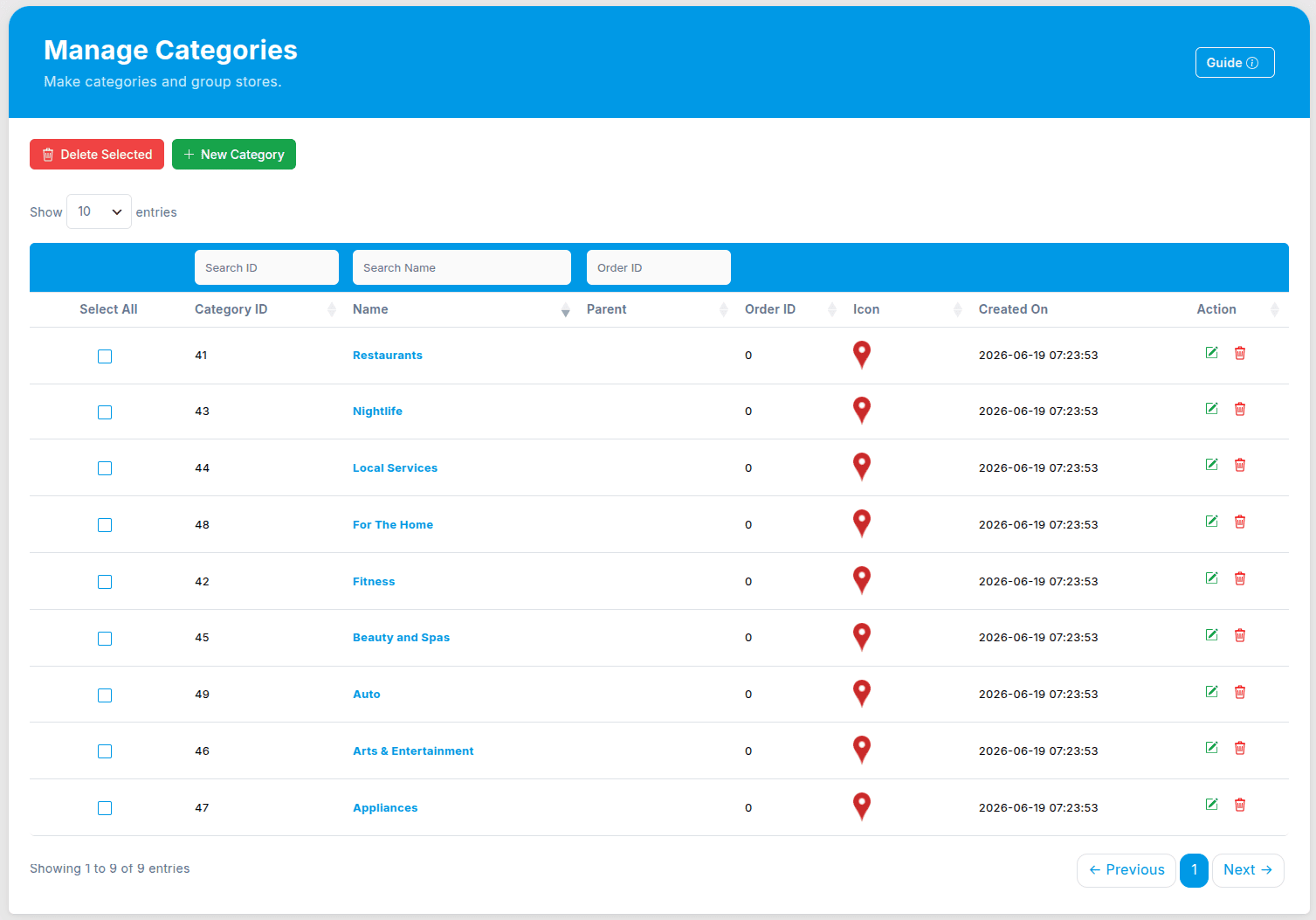Click the map pin icon for Appliances
Screen dimensions: 1316x920
click(x=862, y=806)
